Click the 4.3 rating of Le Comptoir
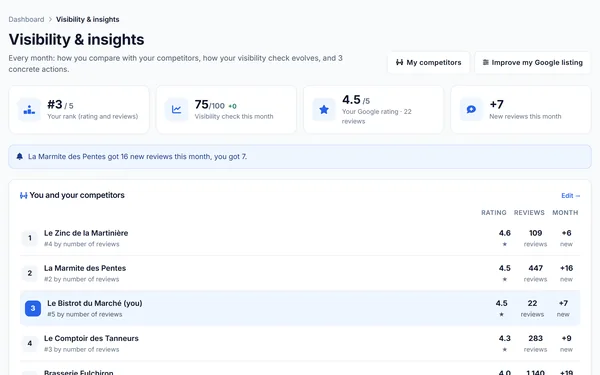 click(x=505, y=339)
